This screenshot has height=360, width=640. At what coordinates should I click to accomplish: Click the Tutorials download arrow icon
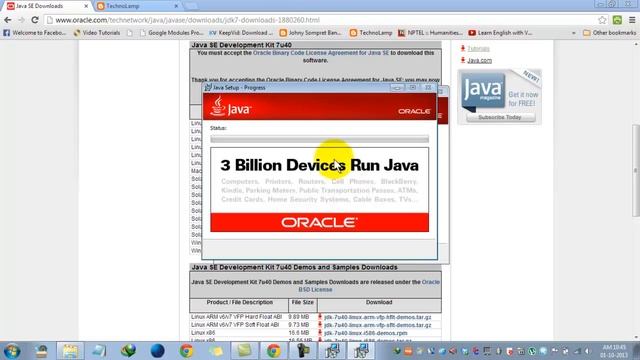pos(462,48)
